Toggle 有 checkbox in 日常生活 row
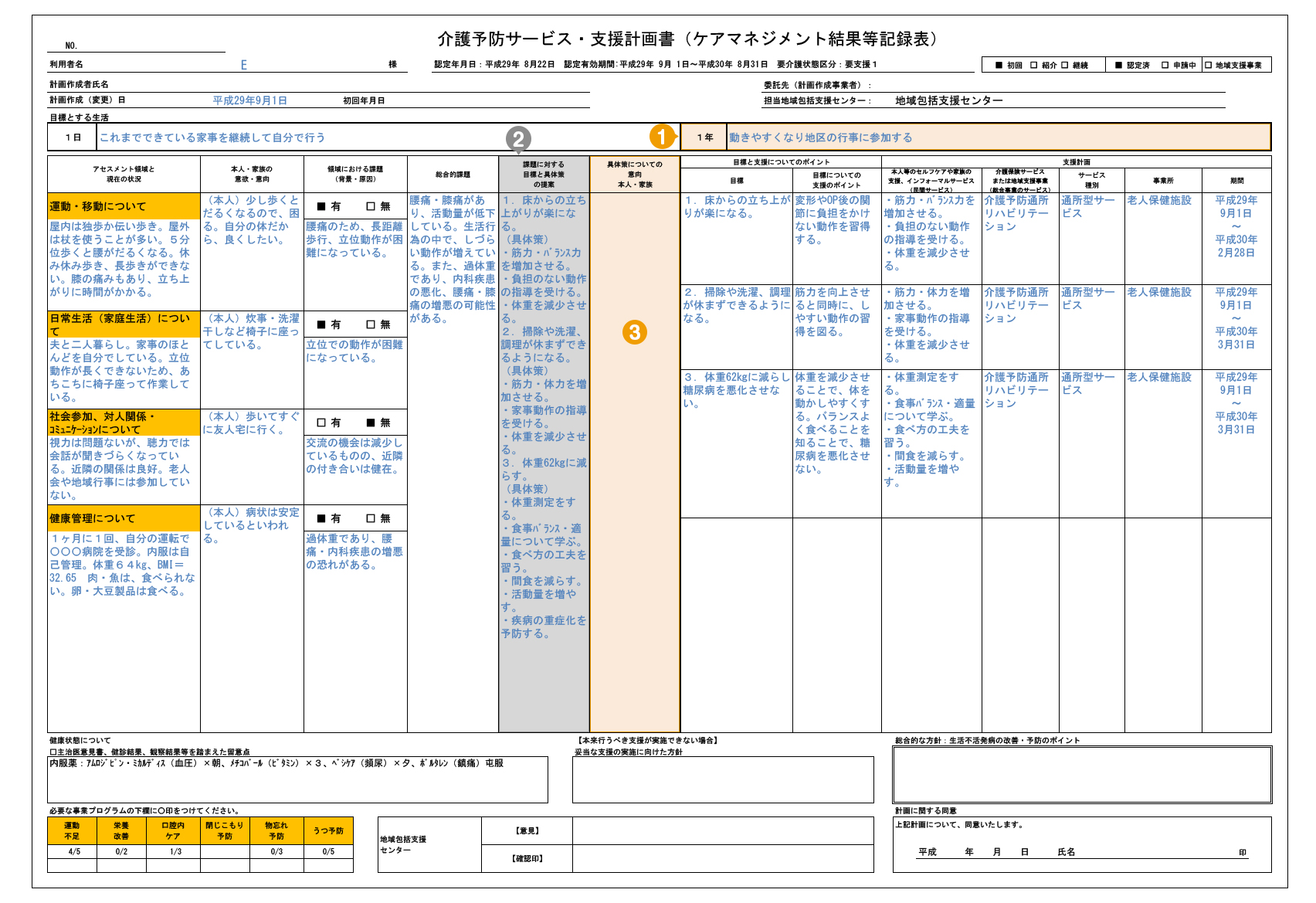The image size is (1316, 903). [x=321, y=324]
